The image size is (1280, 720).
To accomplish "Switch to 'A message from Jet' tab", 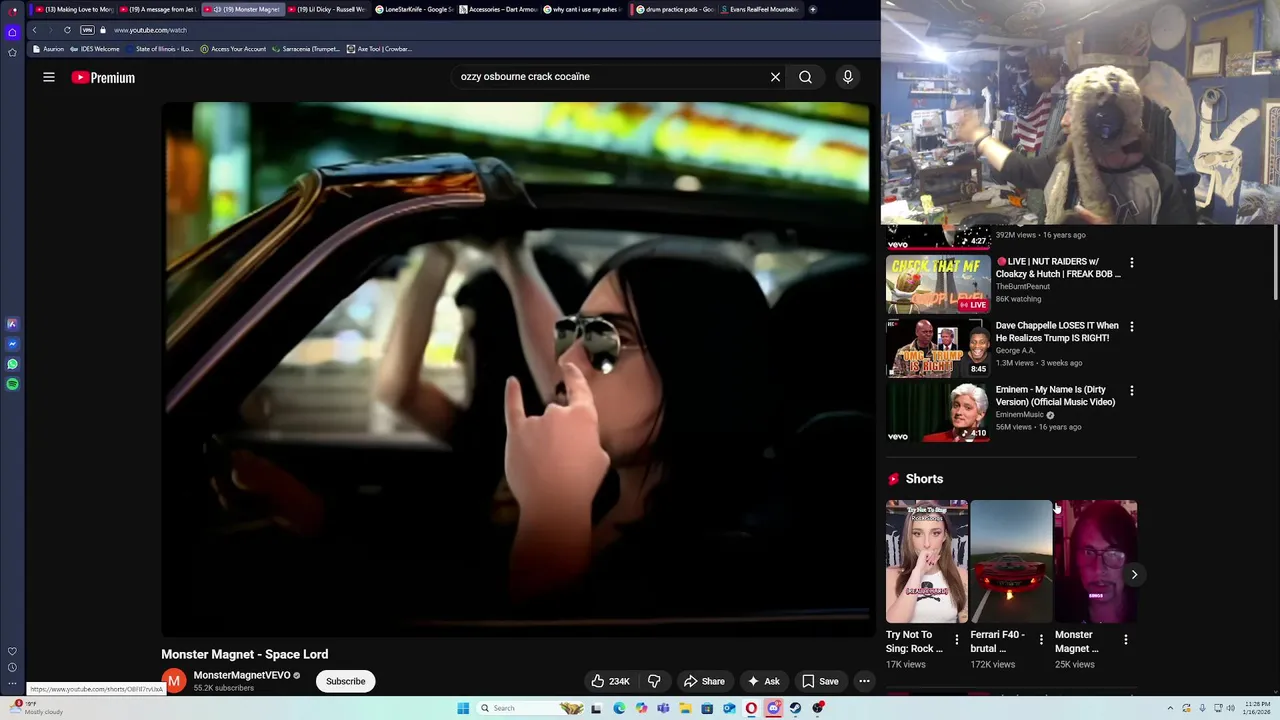I will (160, 9).
